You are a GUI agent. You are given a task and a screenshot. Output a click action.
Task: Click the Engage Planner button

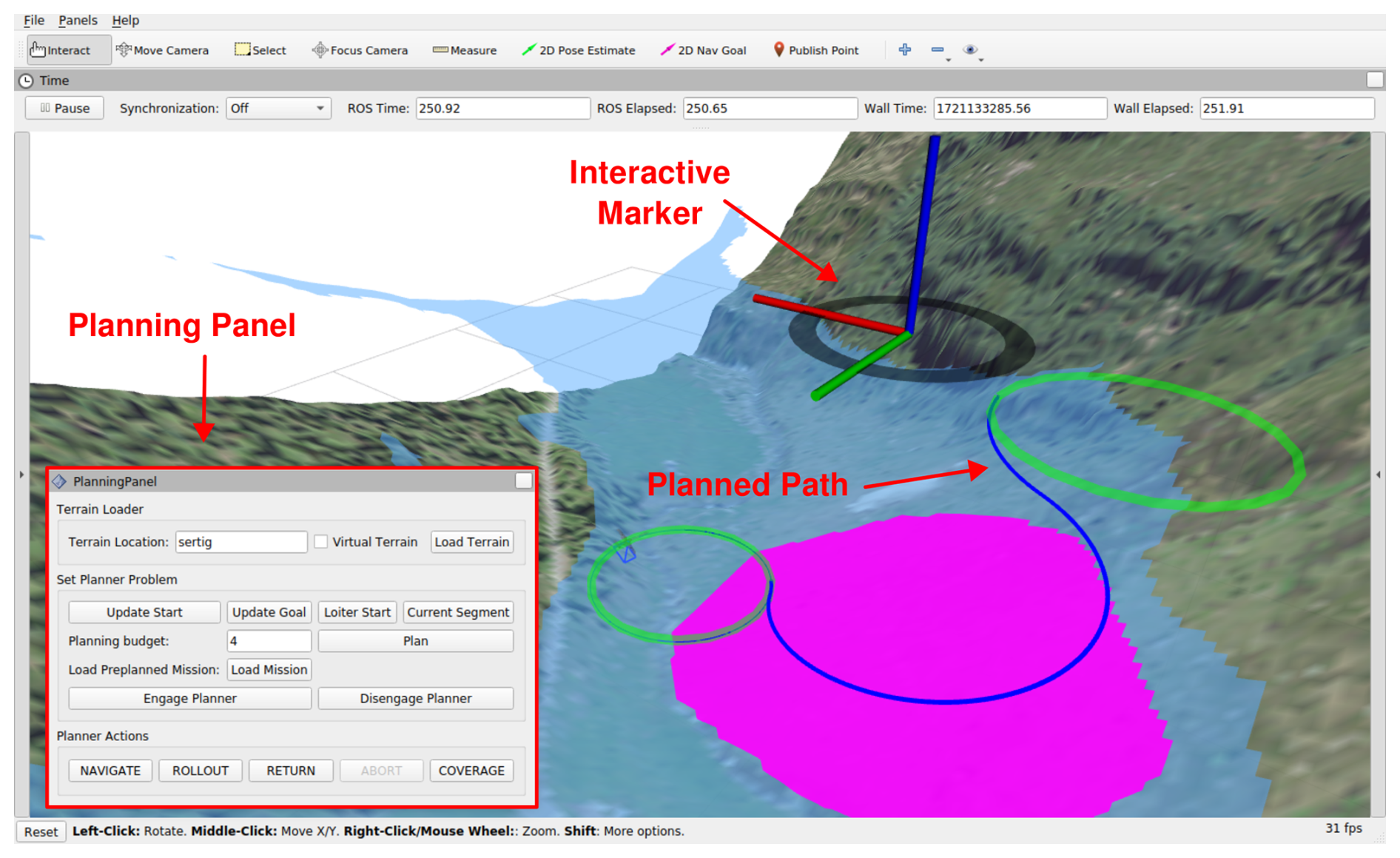pos(189,698)
